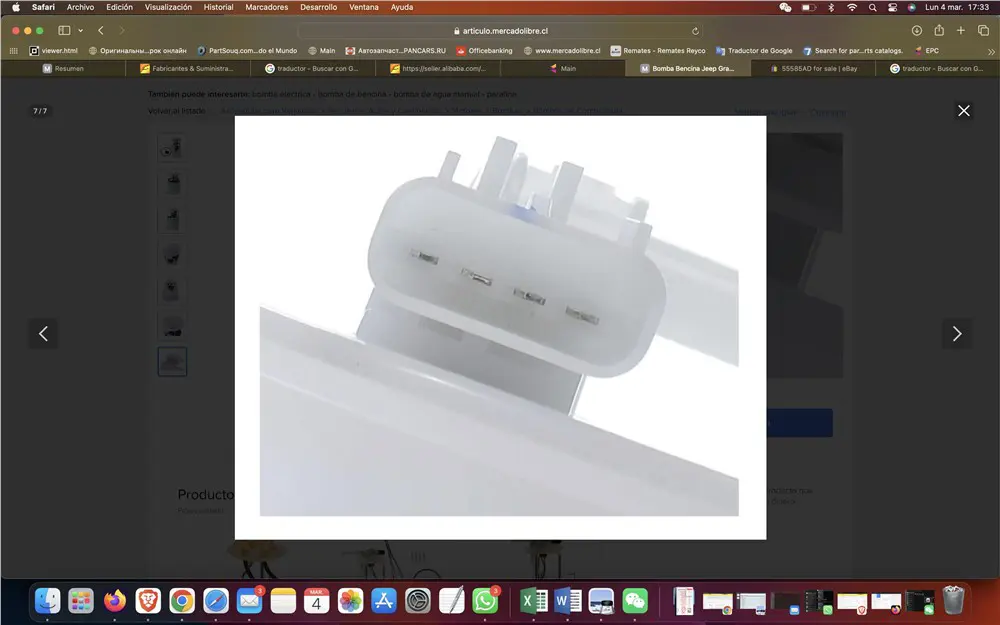
Task: Toggle the Safari sidebar
Action: [x=64, y=31]
